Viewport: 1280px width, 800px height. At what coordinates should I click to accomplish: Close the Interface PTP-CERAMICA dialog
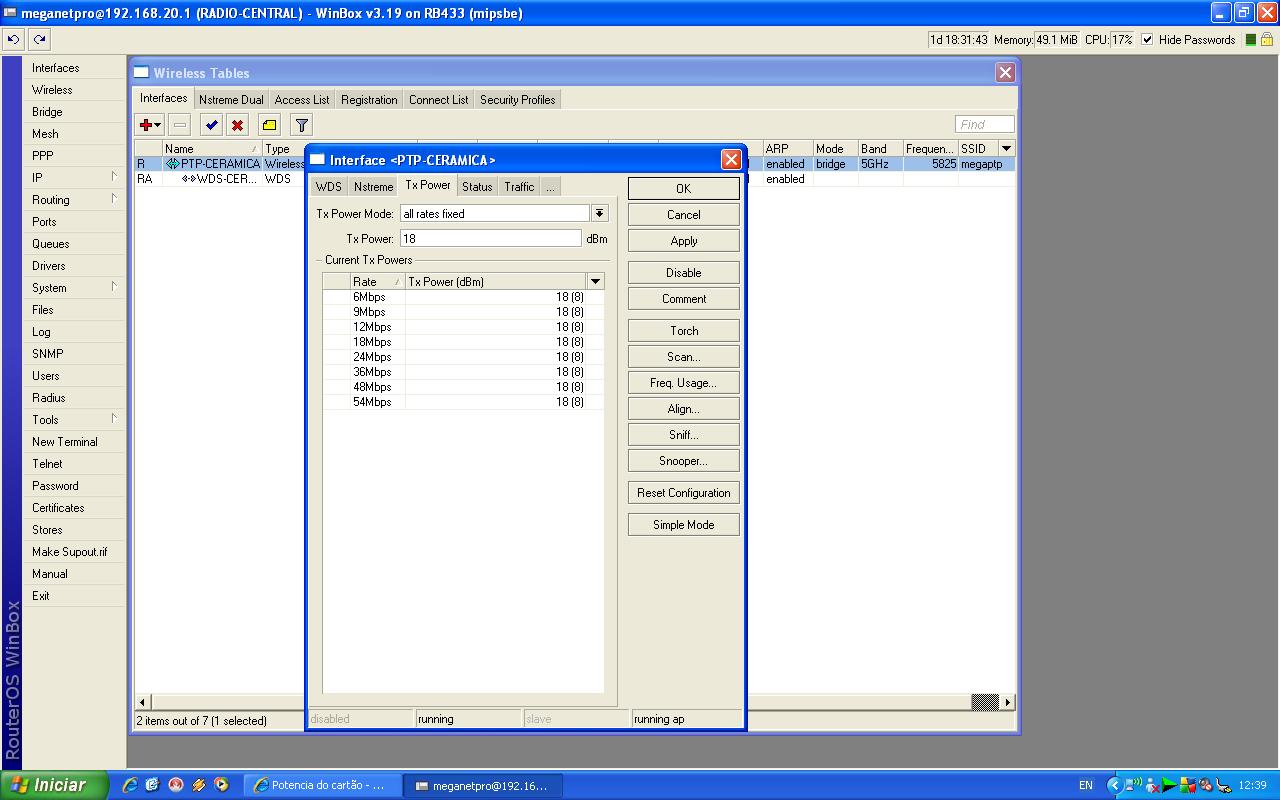pyautogui.click(x=731, y=160)
